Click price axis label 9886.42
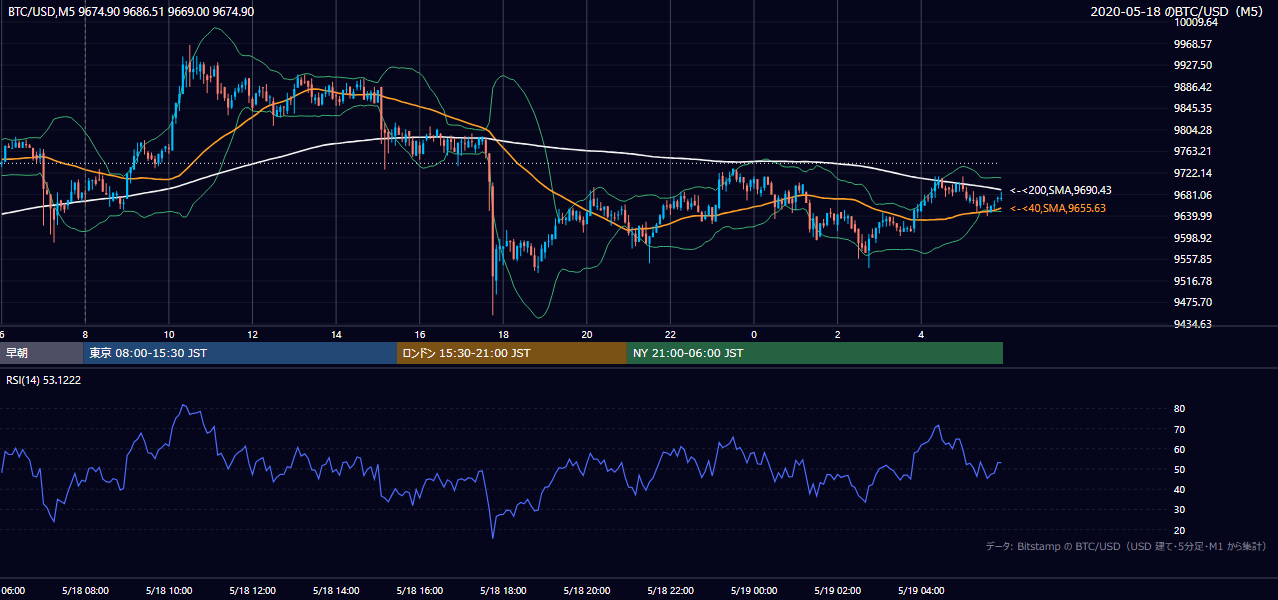The width and height of the screenshot is (1278, 600). pyautogui.click(x=1193, y=87)
